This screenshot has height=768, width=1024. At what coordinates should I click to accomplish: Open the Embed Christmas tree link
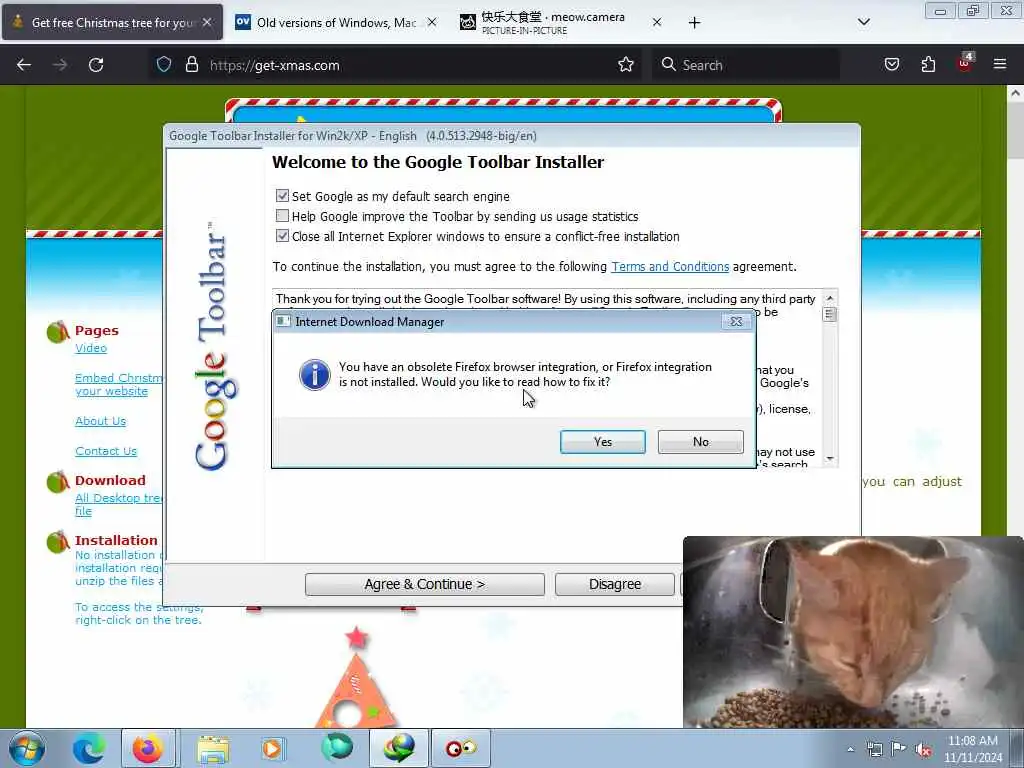pos(118,385)
